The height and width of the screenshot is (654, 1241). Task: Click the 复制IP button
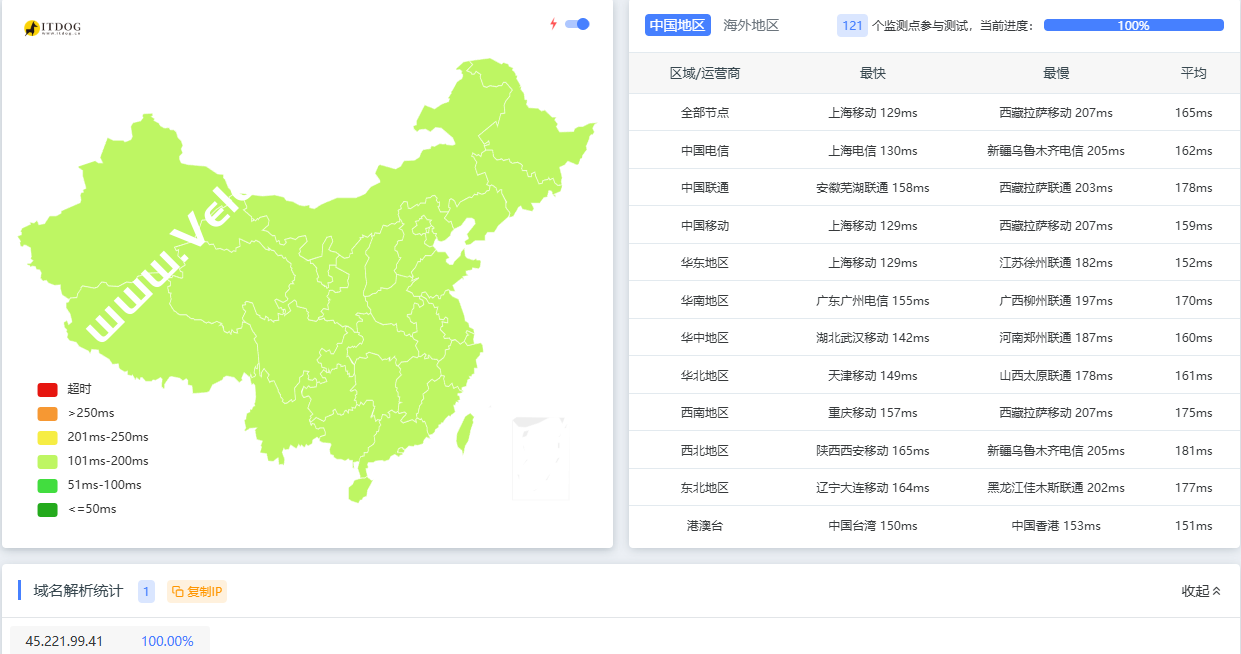click(197, 591)
